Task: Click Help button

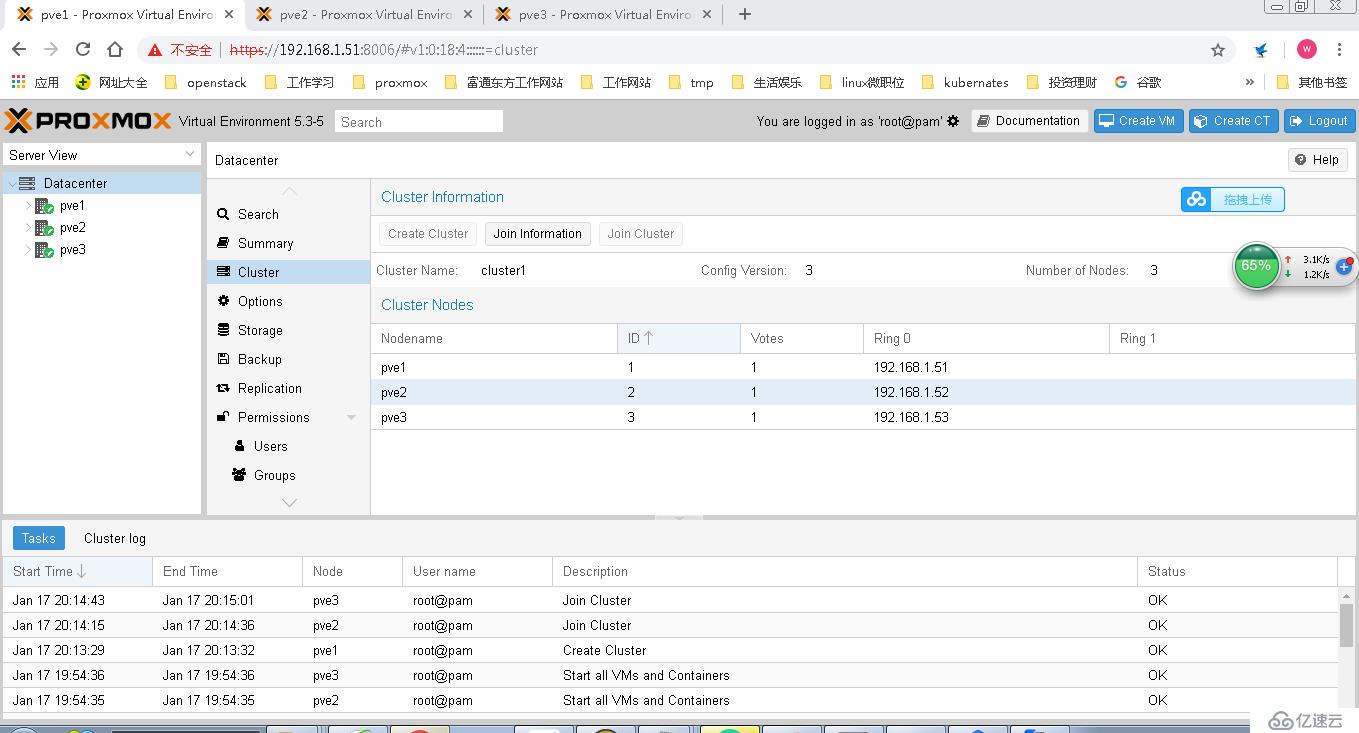Action: tap(1317, 160)
